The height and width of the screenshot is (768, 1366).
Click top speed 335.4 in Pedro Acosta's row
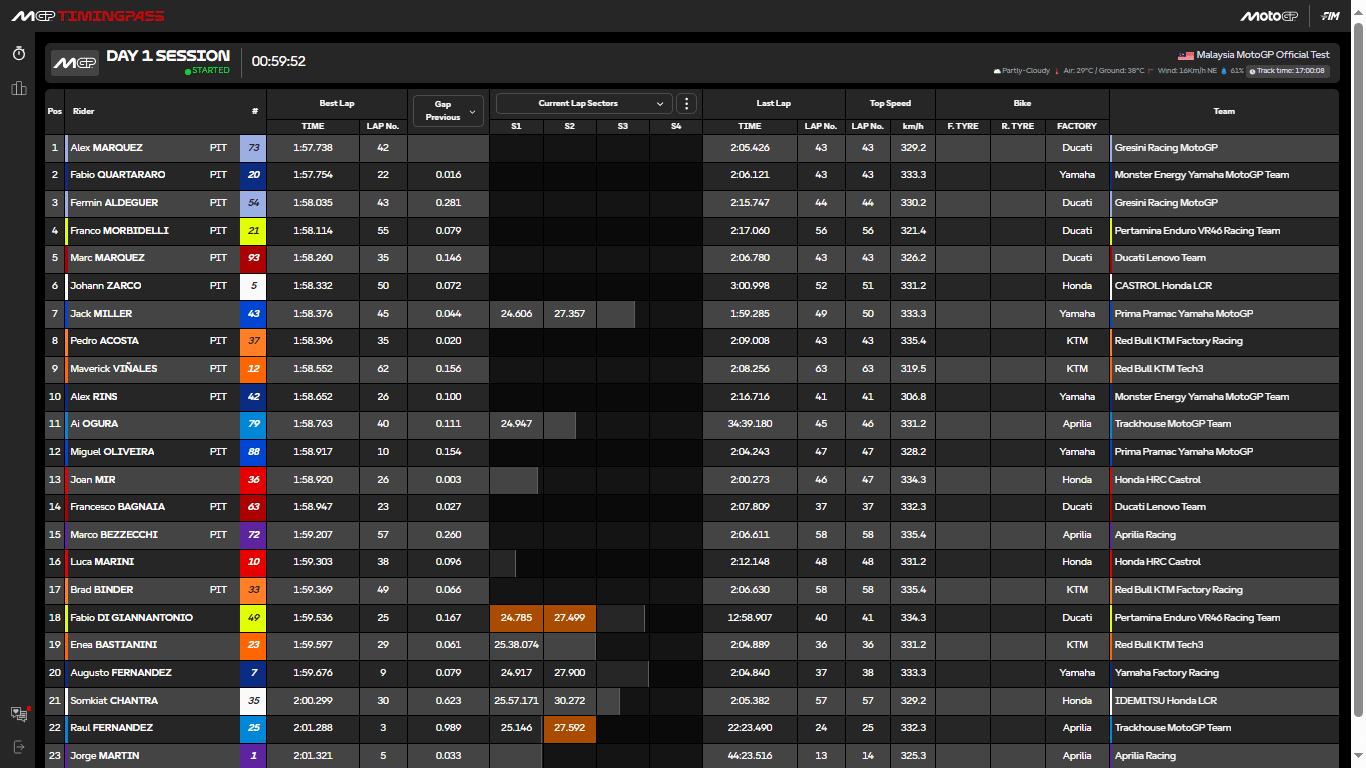[912, 341]
